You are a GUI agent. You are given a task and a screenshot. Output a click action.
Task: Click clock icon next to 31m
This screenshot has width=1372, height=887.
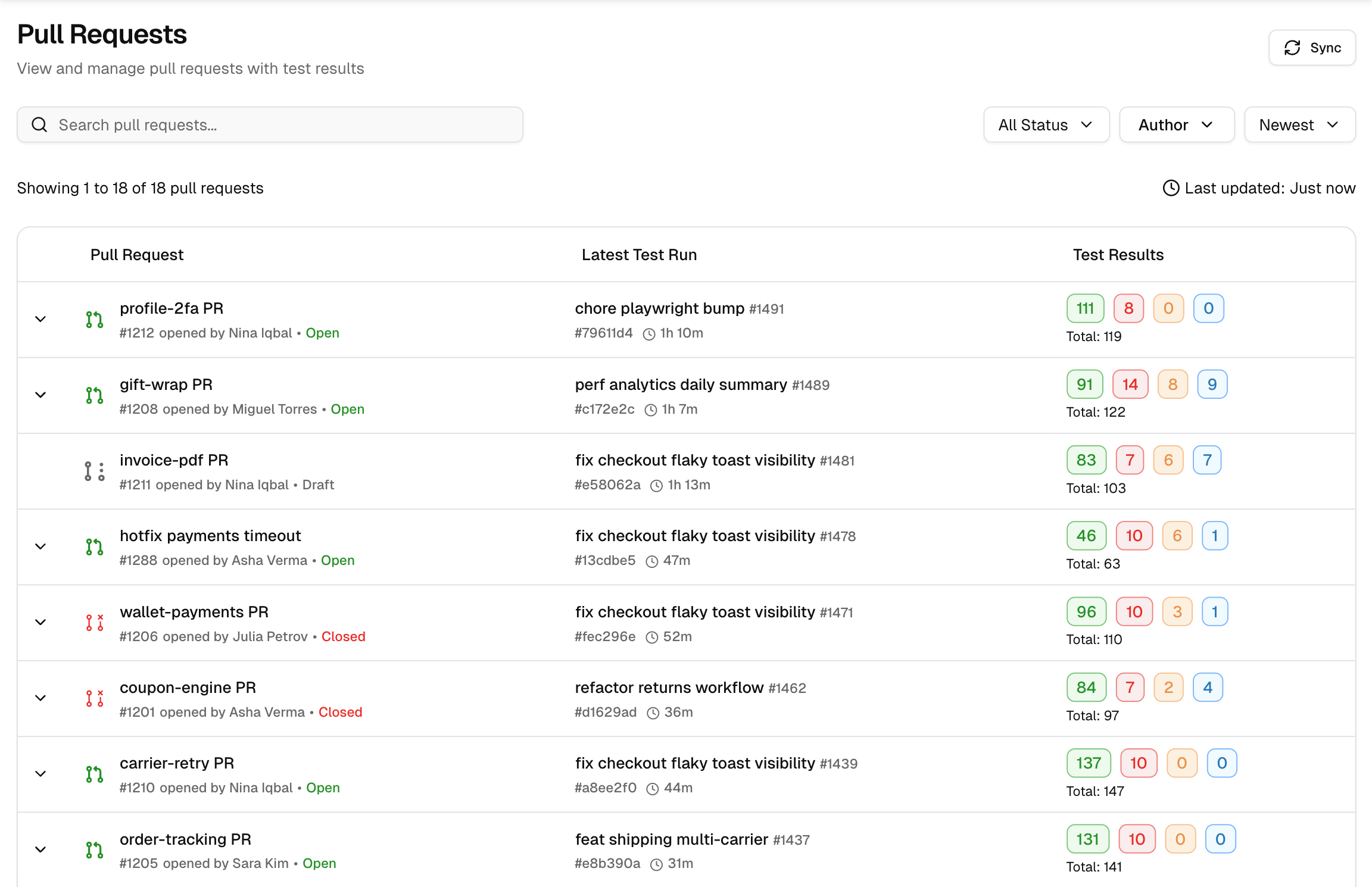pos(656,864)
